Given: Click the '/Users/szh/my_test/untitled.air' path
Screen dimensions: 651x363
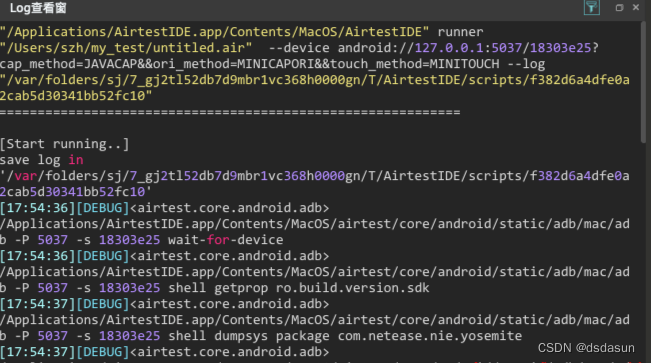Looking at the screenshot, I should pos(126,48).
